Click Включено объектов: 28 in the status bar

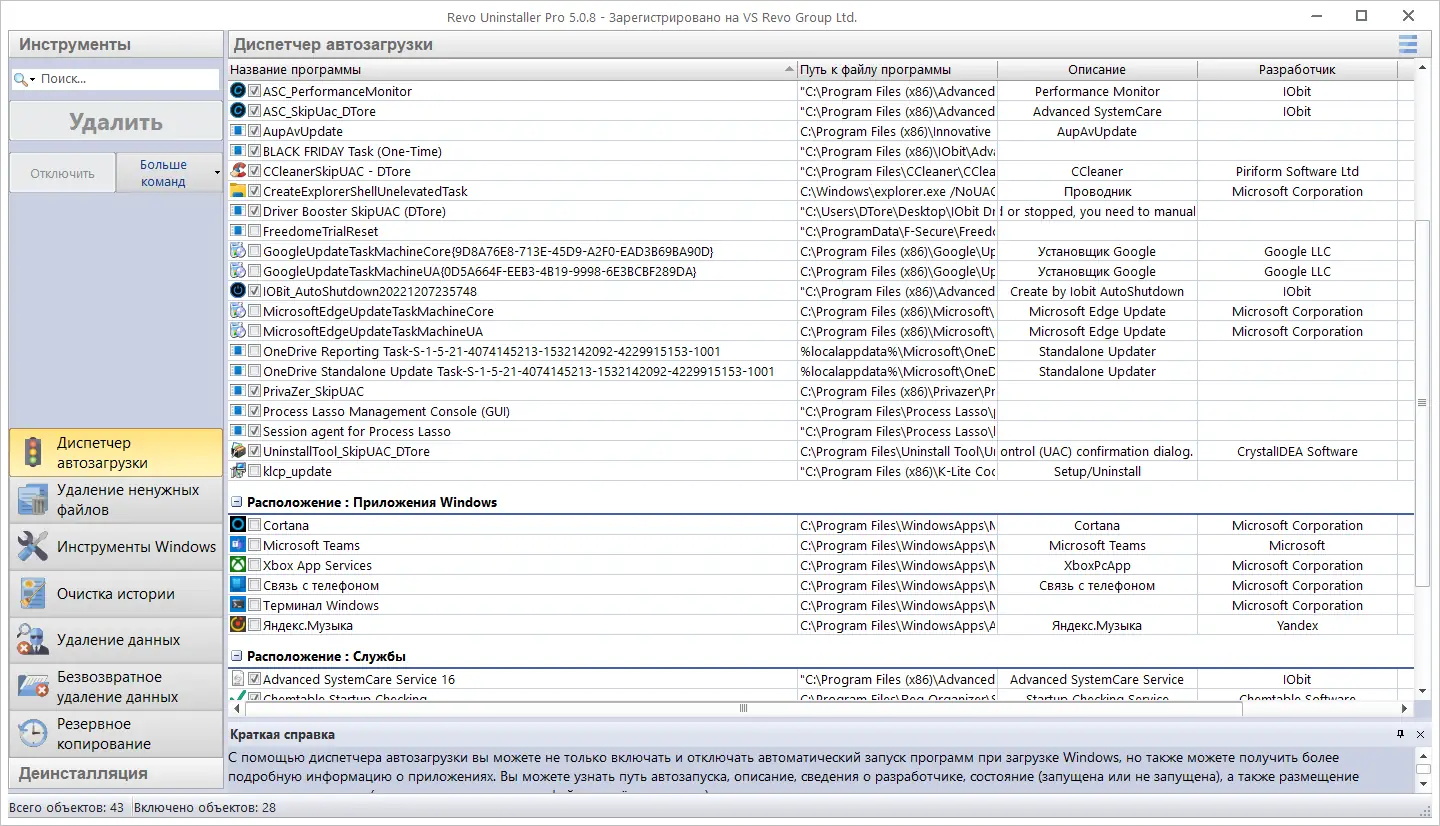(x=205, y=807)
